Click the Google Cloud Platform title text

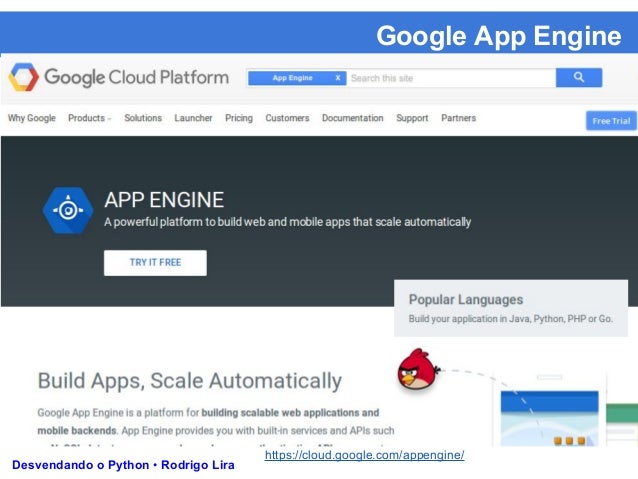pyautogui.click(x=136, y=77)
